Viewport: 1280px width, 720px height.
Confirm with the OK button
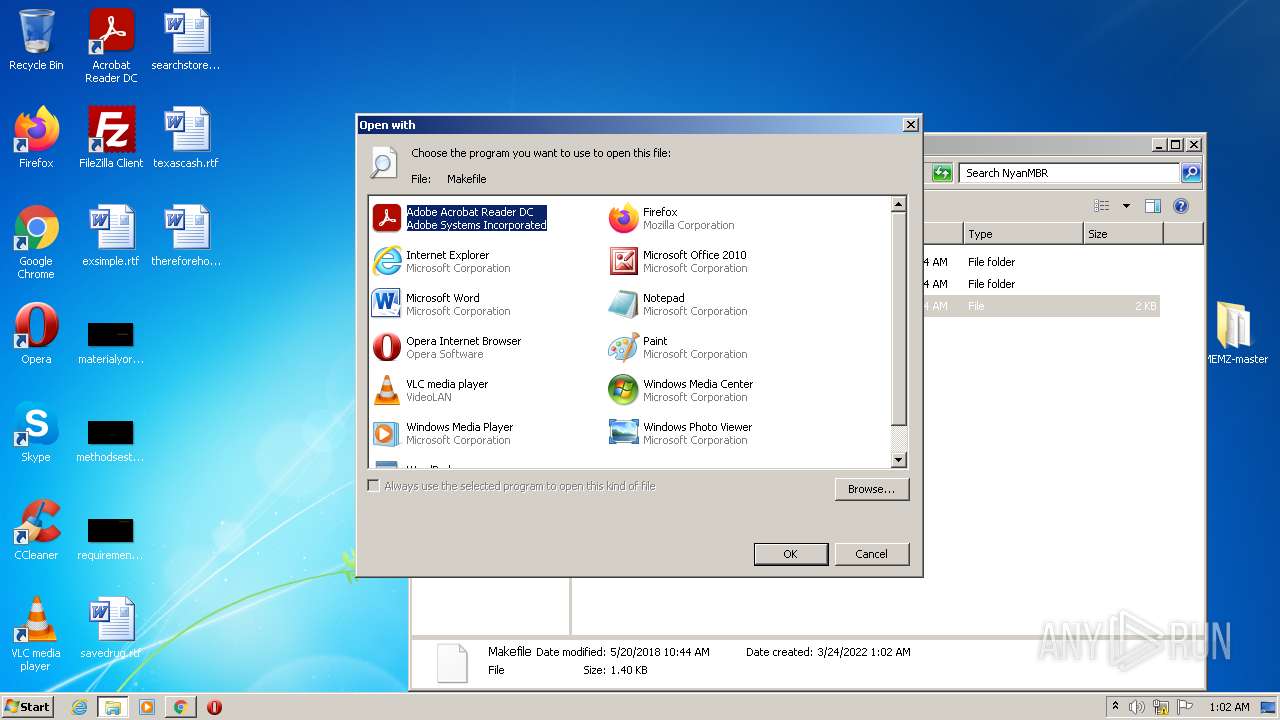tap(790, 554)
